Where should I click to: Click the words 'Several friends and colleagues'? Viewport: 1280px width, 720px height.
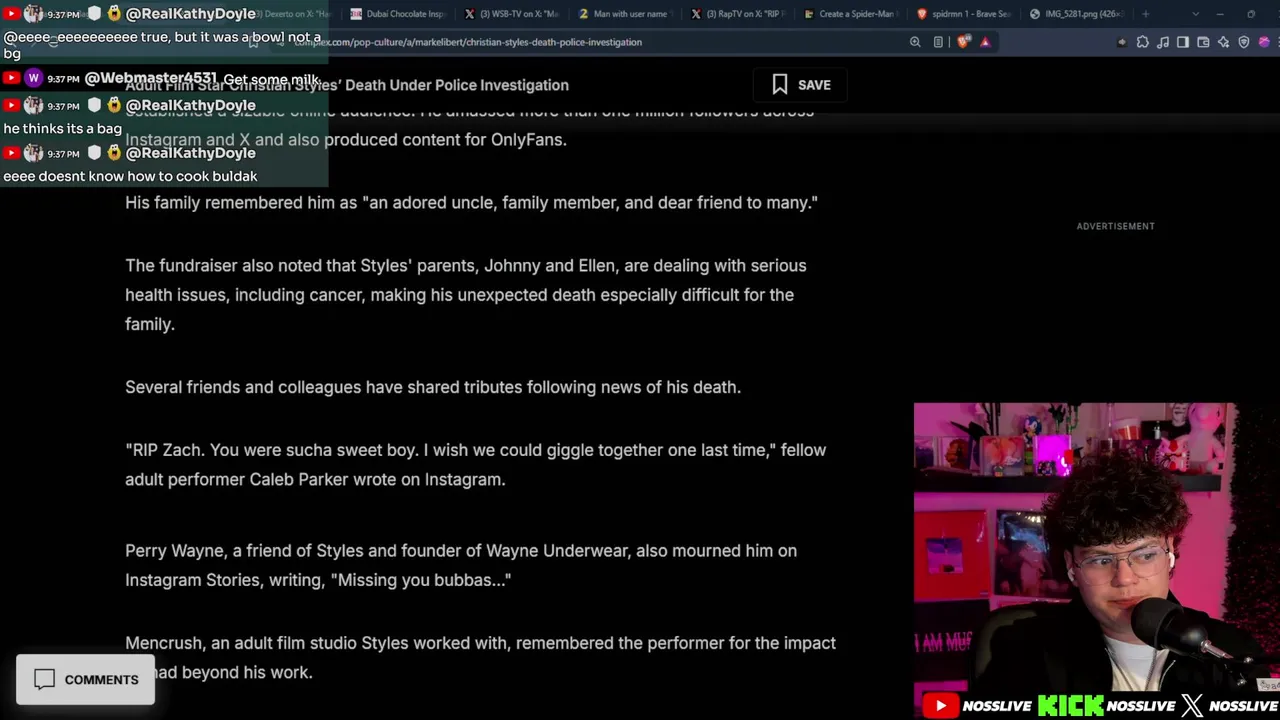(243, 387)
